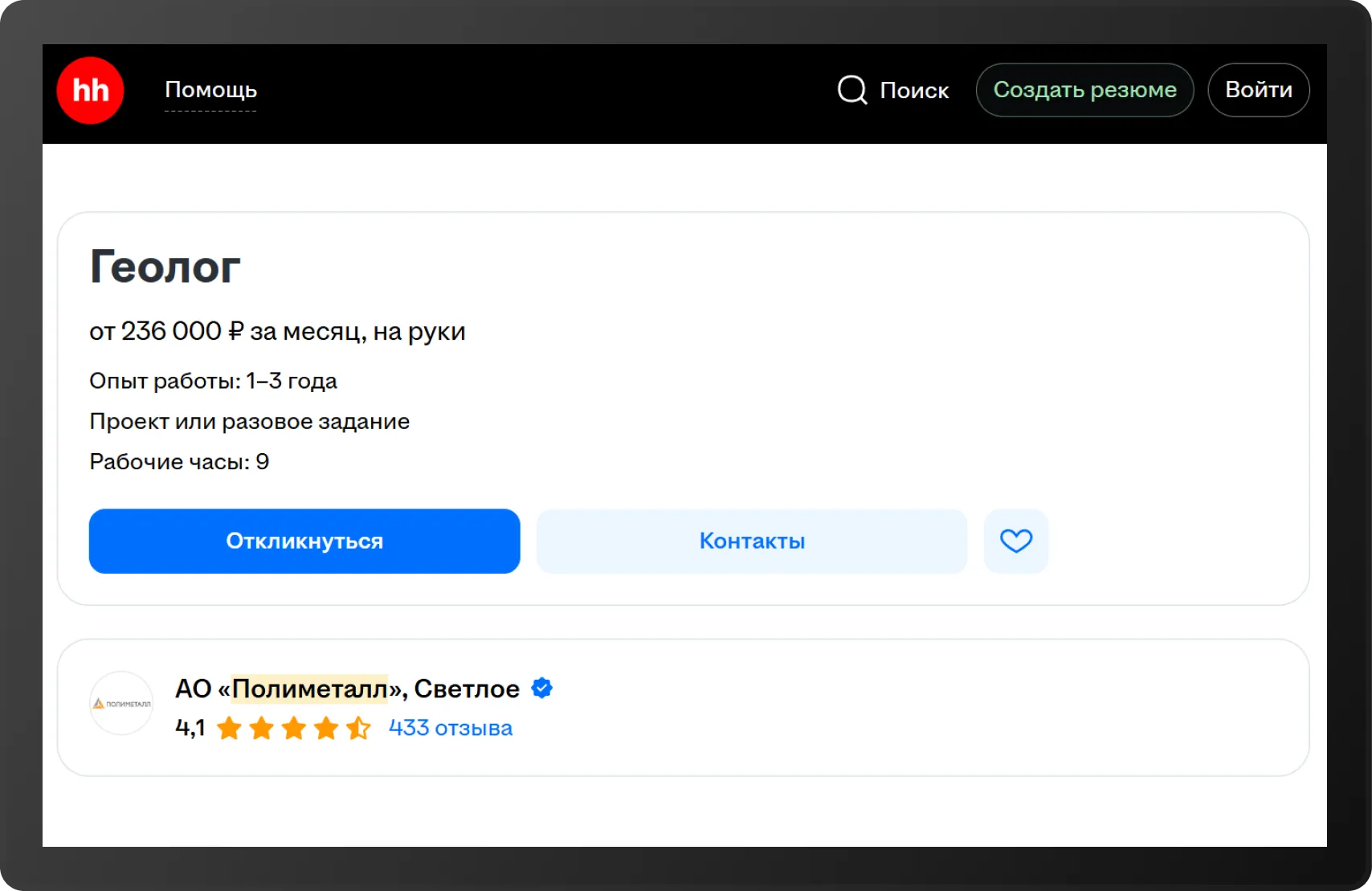
Task: Open АО «Полиметалл», Светлое company page
Action: click(x=347, y=689)
